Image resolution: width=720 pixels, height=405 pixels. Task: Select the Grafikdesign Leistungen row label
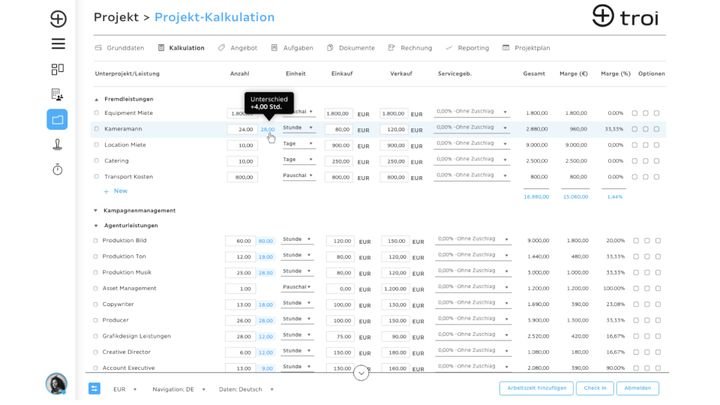click(x=136, y=336)
